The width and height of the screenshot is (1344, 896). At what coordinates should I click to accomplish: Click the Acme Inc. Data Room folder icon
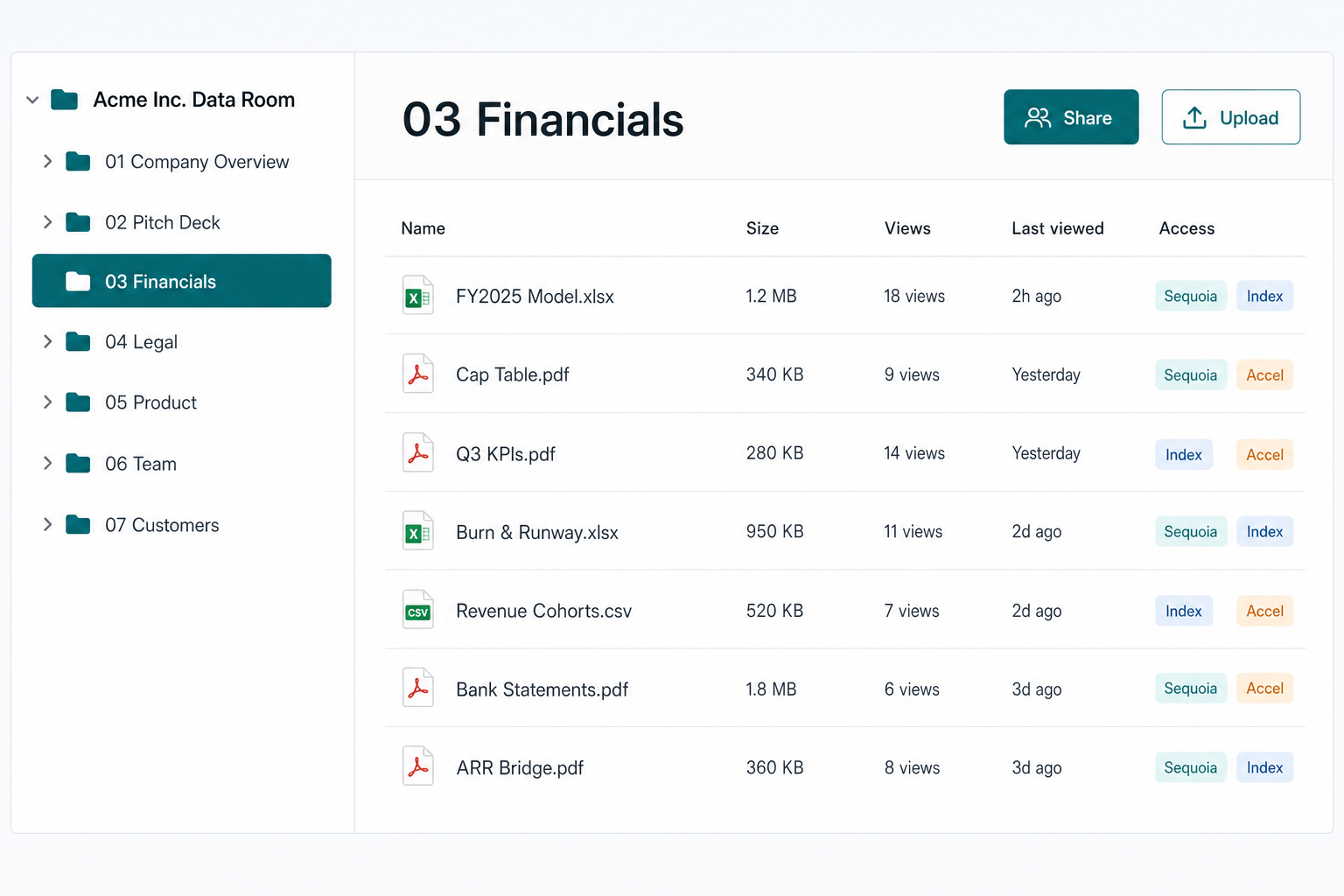point(65,100)
